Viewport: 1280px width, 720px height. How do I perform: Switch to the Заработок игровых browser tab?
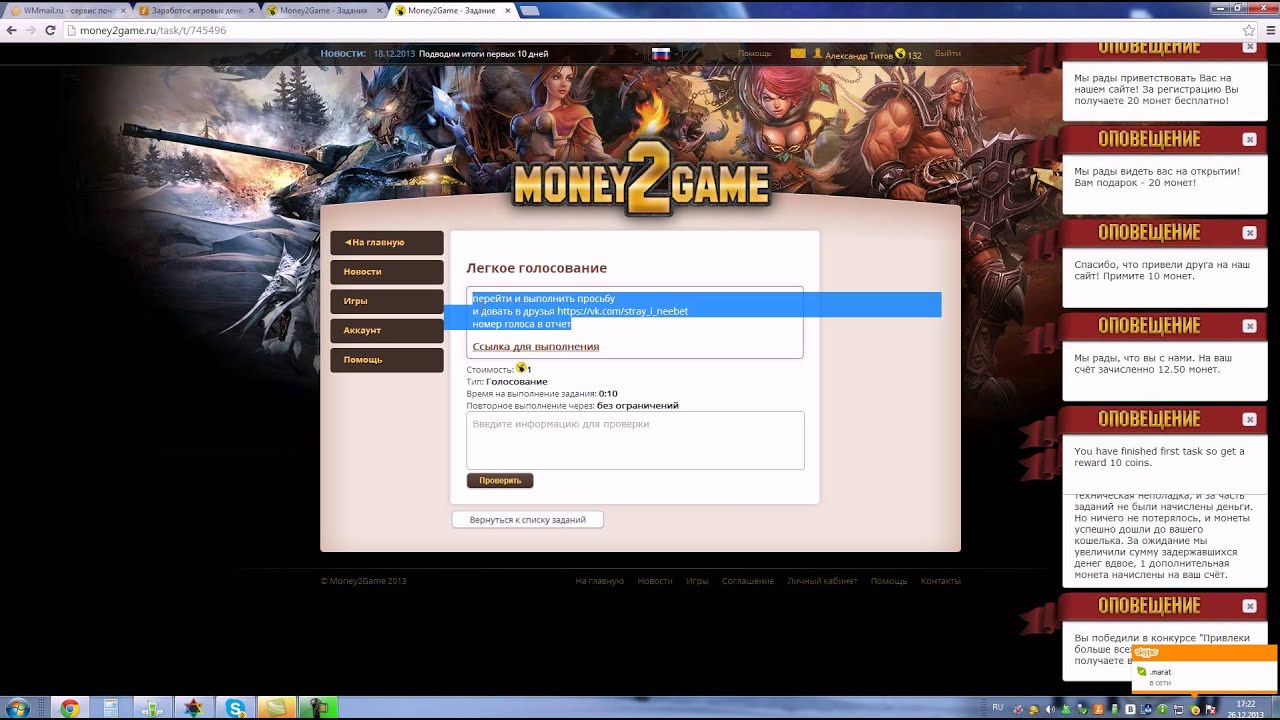pos(194,11)
